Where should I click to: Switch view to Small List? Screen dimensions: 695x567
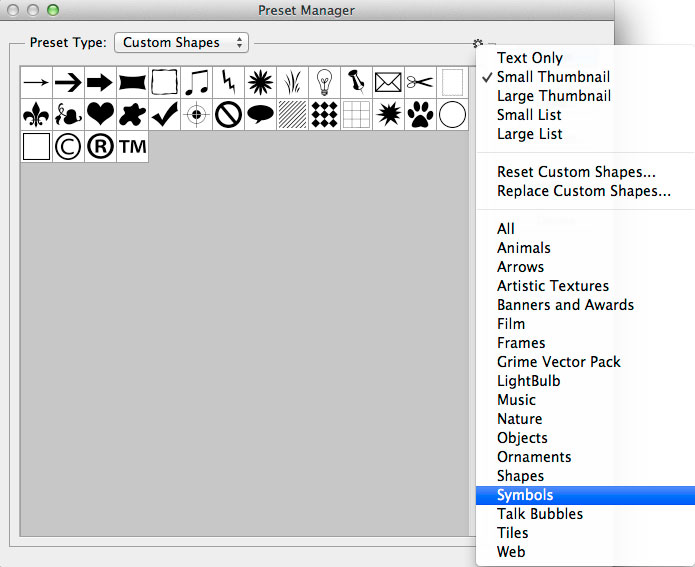pyautogui.click(x=529, y=115)
